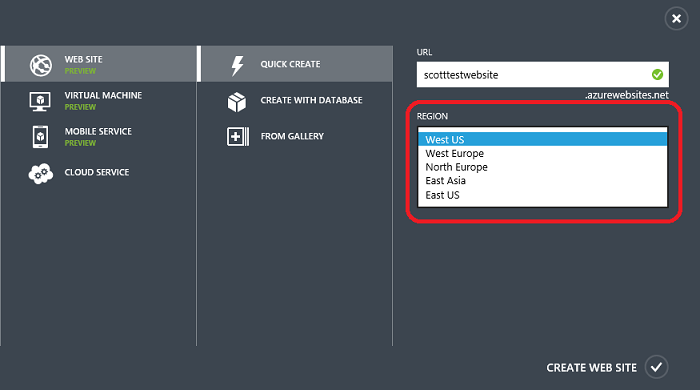Viewport: 700px width, 390px height.
Task: Select East Asia in the region list
Action: [542, 181]
